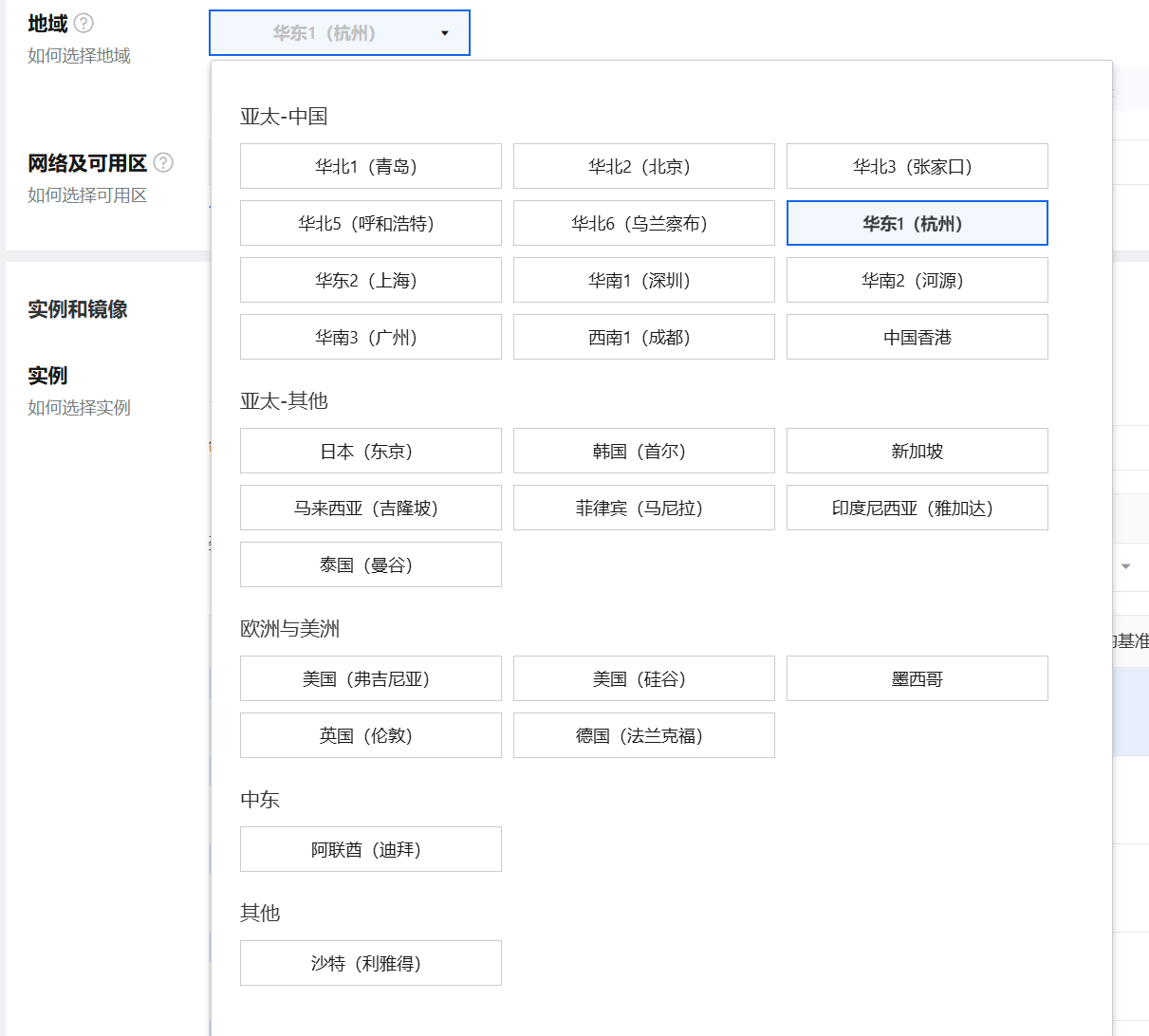The width and height of the screenshot is (1149, 1036).
Task: Choose the 新加坡 region
Action: coord(917,452)
